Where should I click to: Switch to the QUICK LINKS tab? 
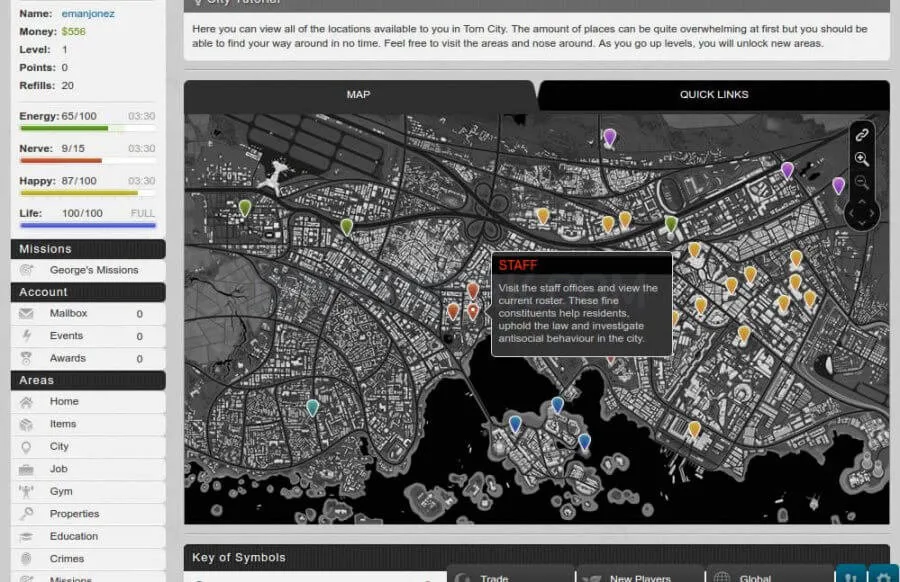click(x=714, y=95)
